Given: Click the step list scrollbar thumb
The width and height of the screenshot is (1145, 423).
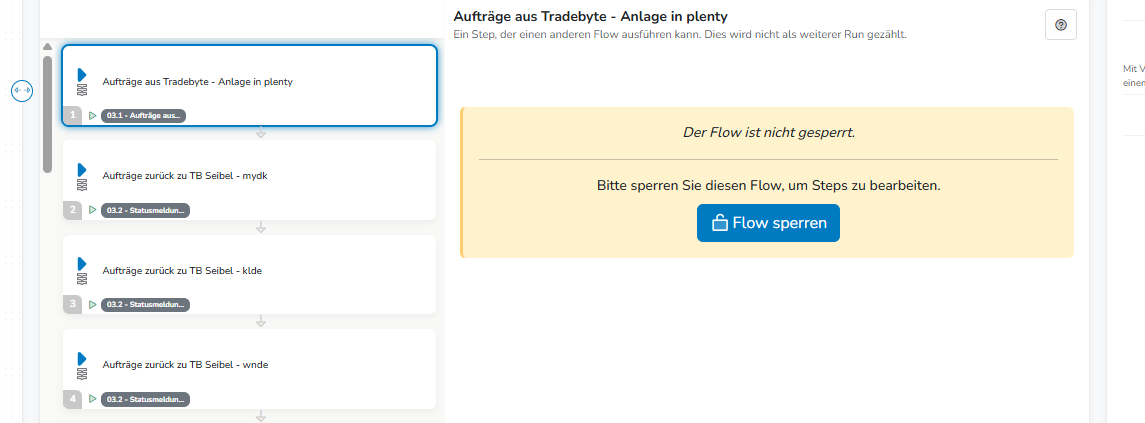Looking at the screenshot, I should pos(47,113).
